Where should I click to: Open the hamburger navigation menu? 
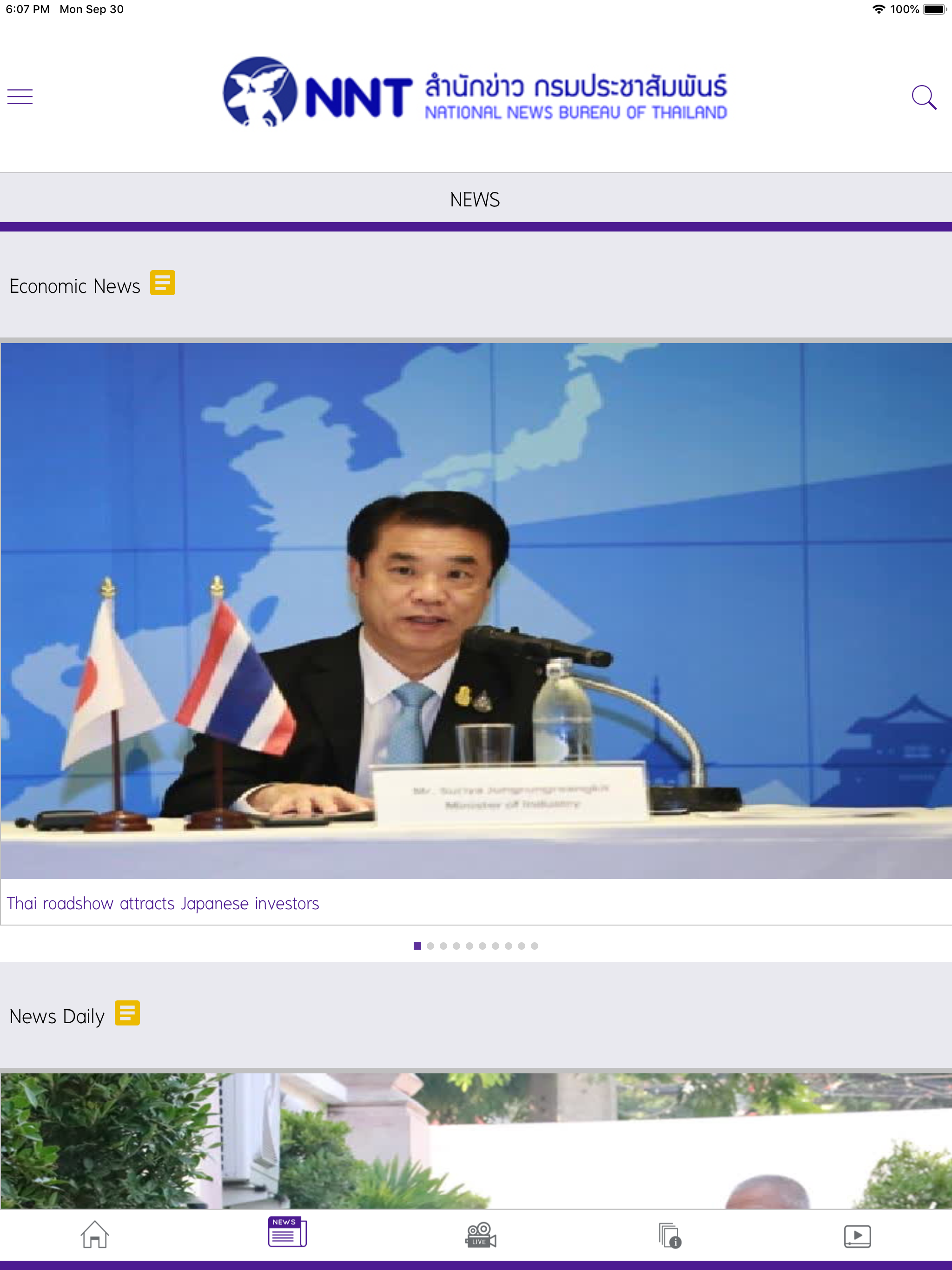click(20, 96)
